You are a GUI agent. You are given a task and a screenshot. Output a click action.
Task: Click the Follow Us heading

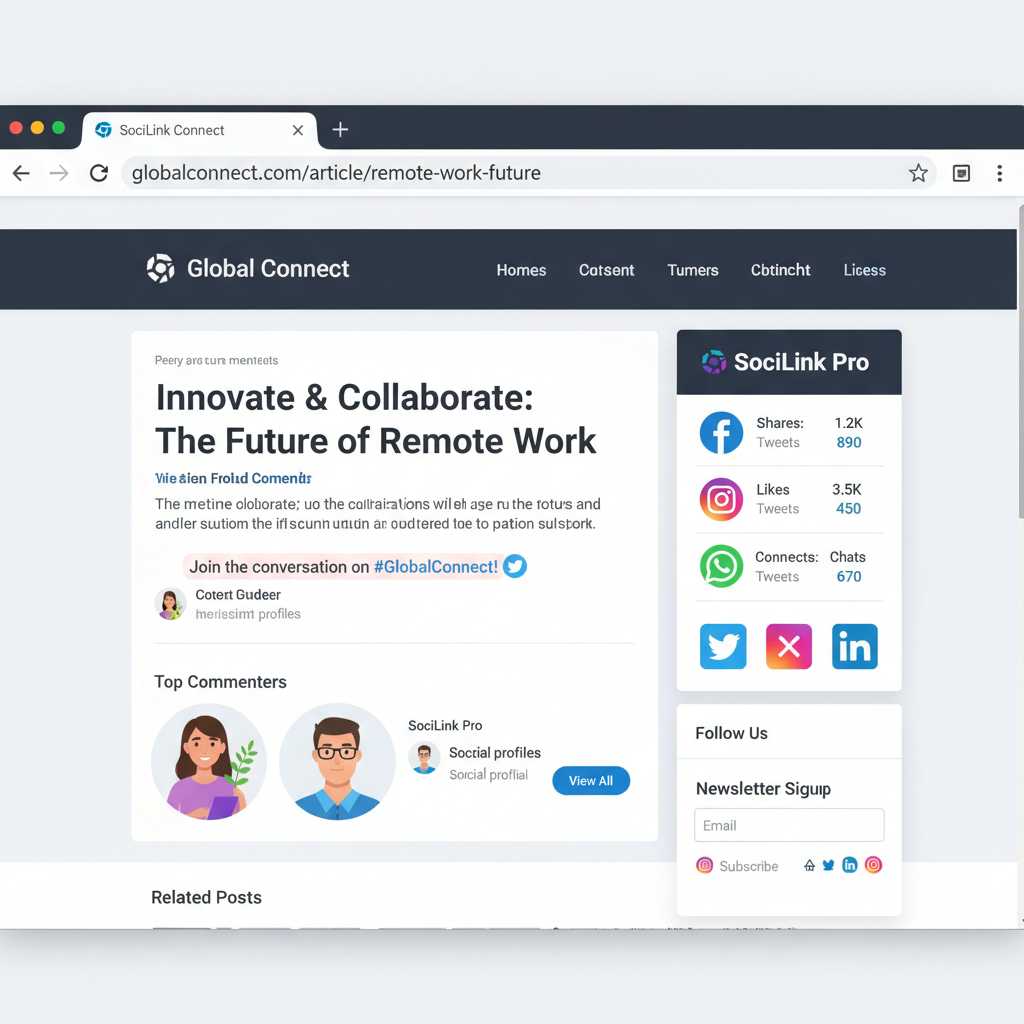(731, 733)
